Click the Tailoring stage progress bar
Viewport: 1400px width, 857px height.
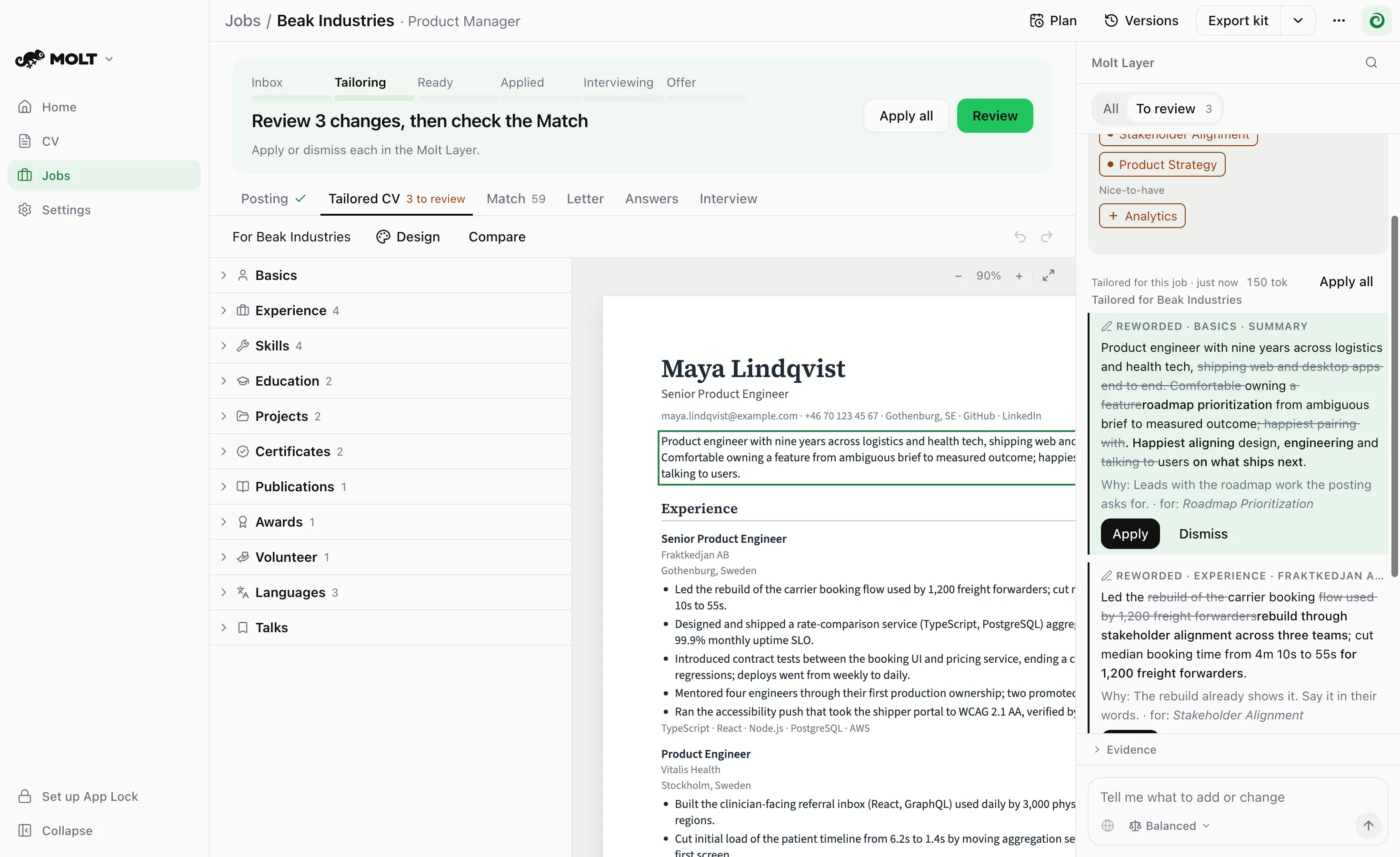tap(374, 98)
